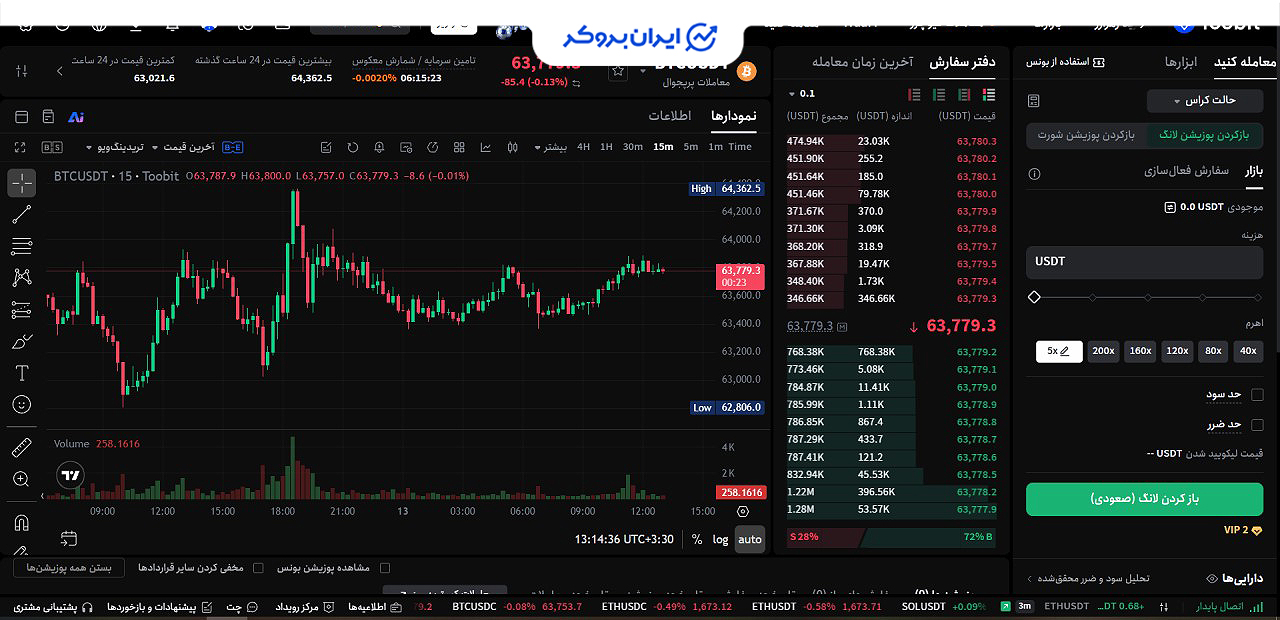1280x620 pixels.
Task: Toggle the B-E break-even icon
Action: click(x=233, y=147)
